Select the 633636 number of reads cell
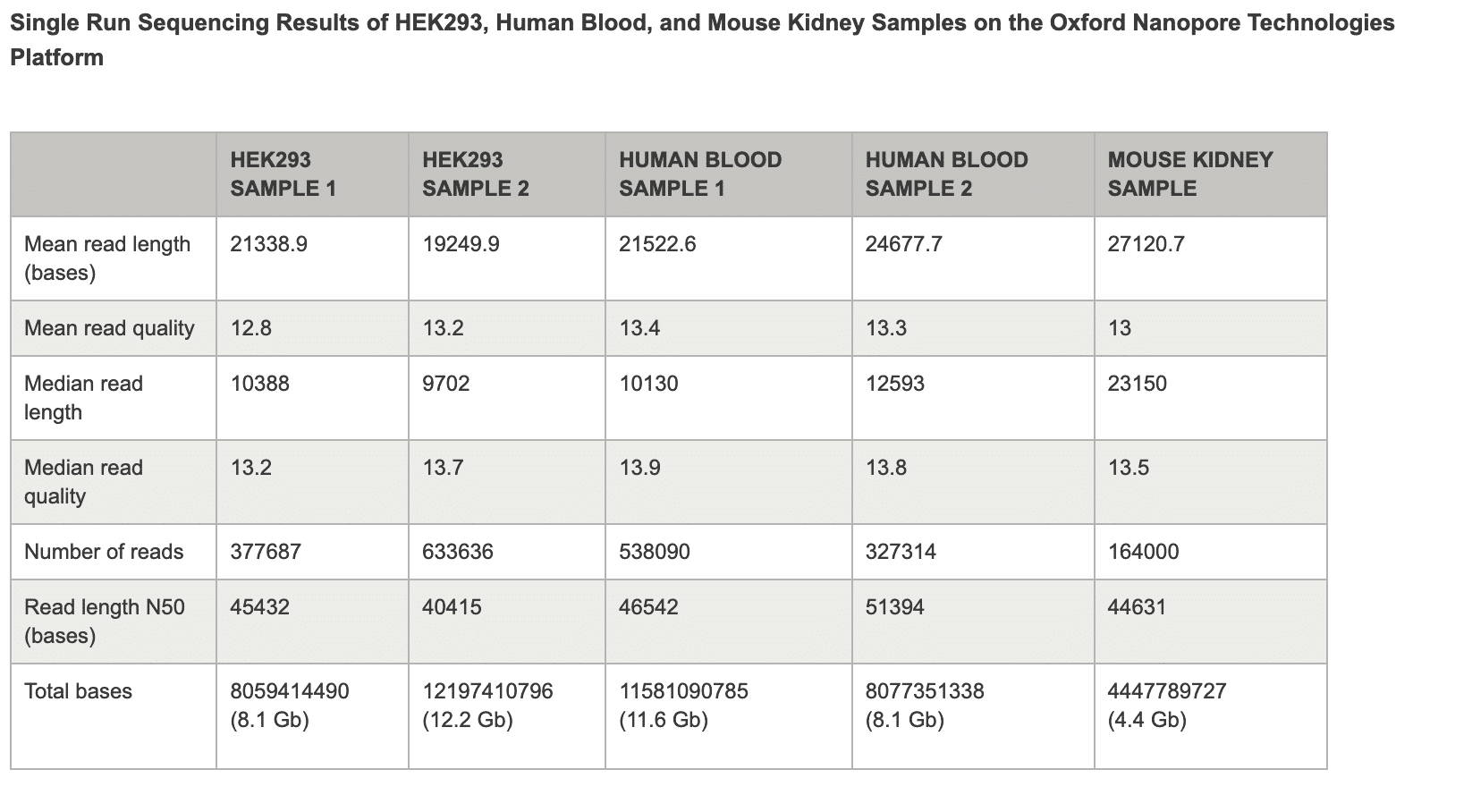1472x812 pixels. point(457,552)
